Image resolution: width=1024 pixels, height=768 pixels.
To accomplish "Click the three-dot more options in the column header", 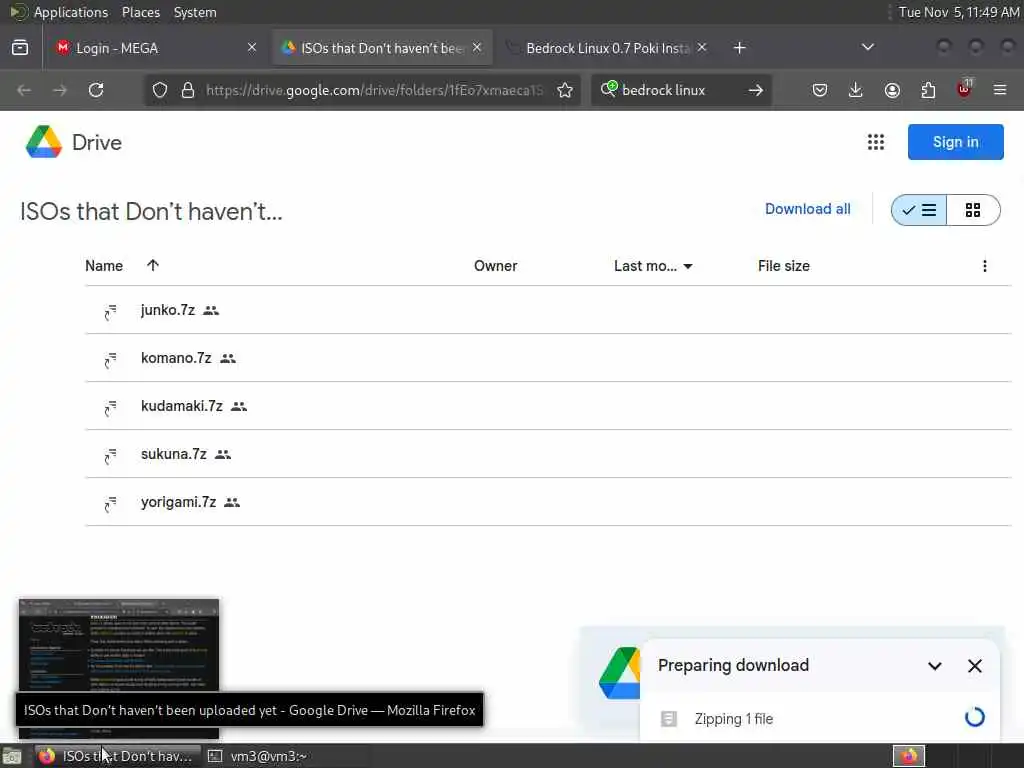I will (985, 266).
